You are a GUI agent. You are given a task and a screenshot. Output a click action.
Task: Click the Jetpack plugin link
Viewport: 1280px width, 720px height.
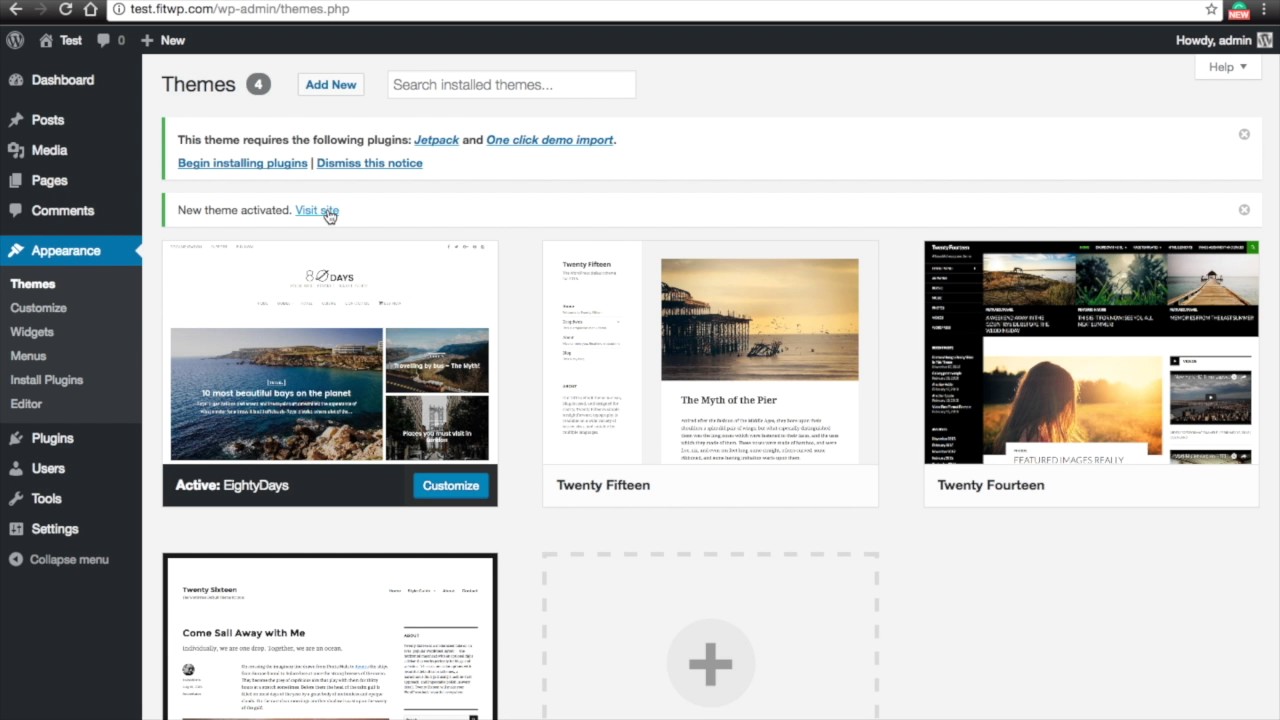436,140
